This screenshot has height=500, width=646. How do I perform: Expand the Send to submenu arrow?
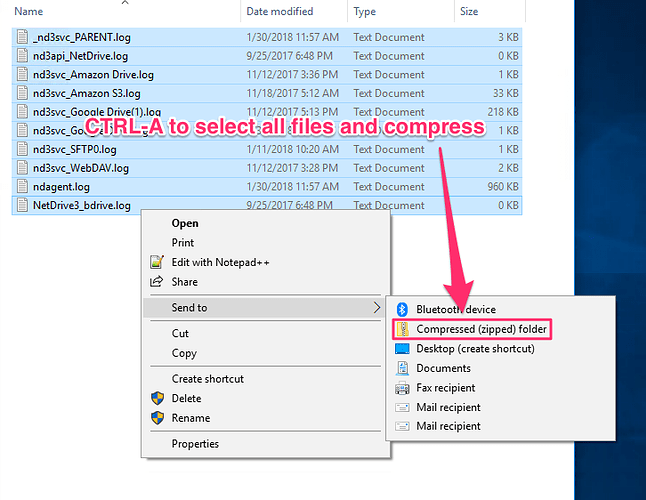click(376, 308)
